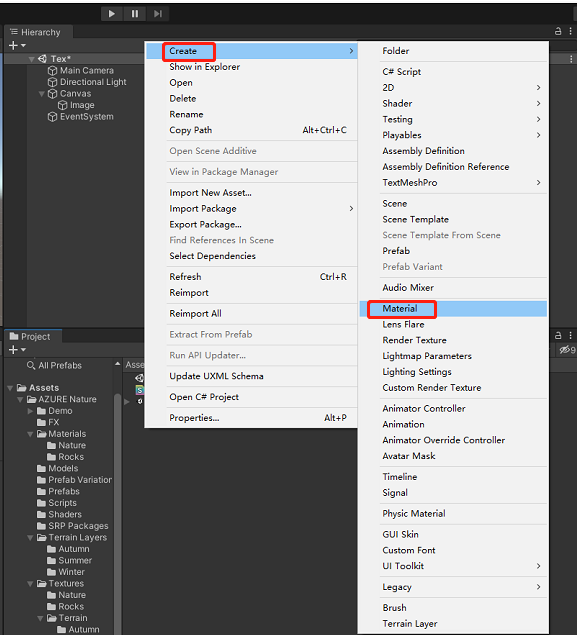Choose C# Script in the Create submenu

453,72
